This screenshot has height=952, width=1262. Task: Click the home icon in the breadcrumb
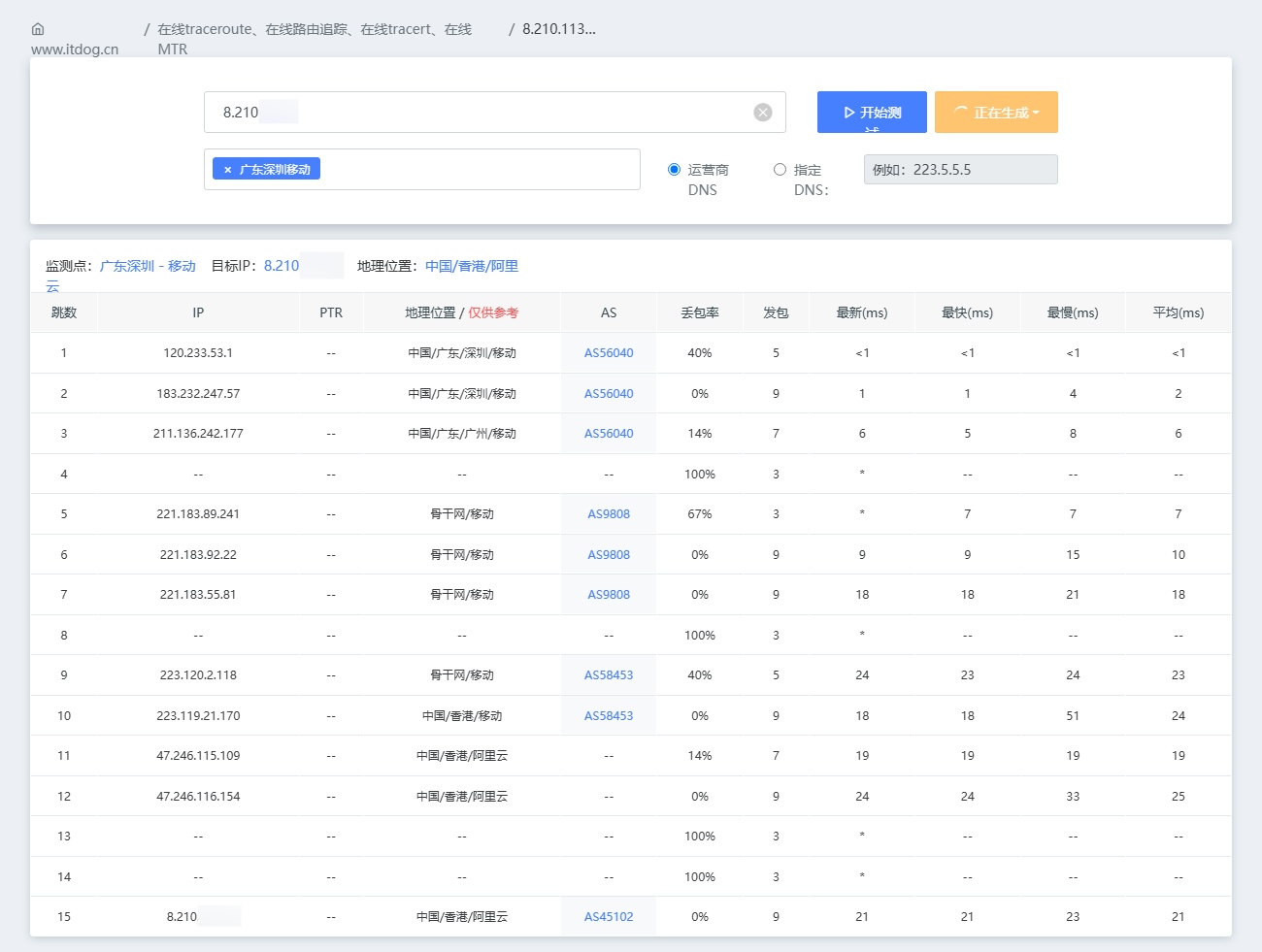[38, 29]
